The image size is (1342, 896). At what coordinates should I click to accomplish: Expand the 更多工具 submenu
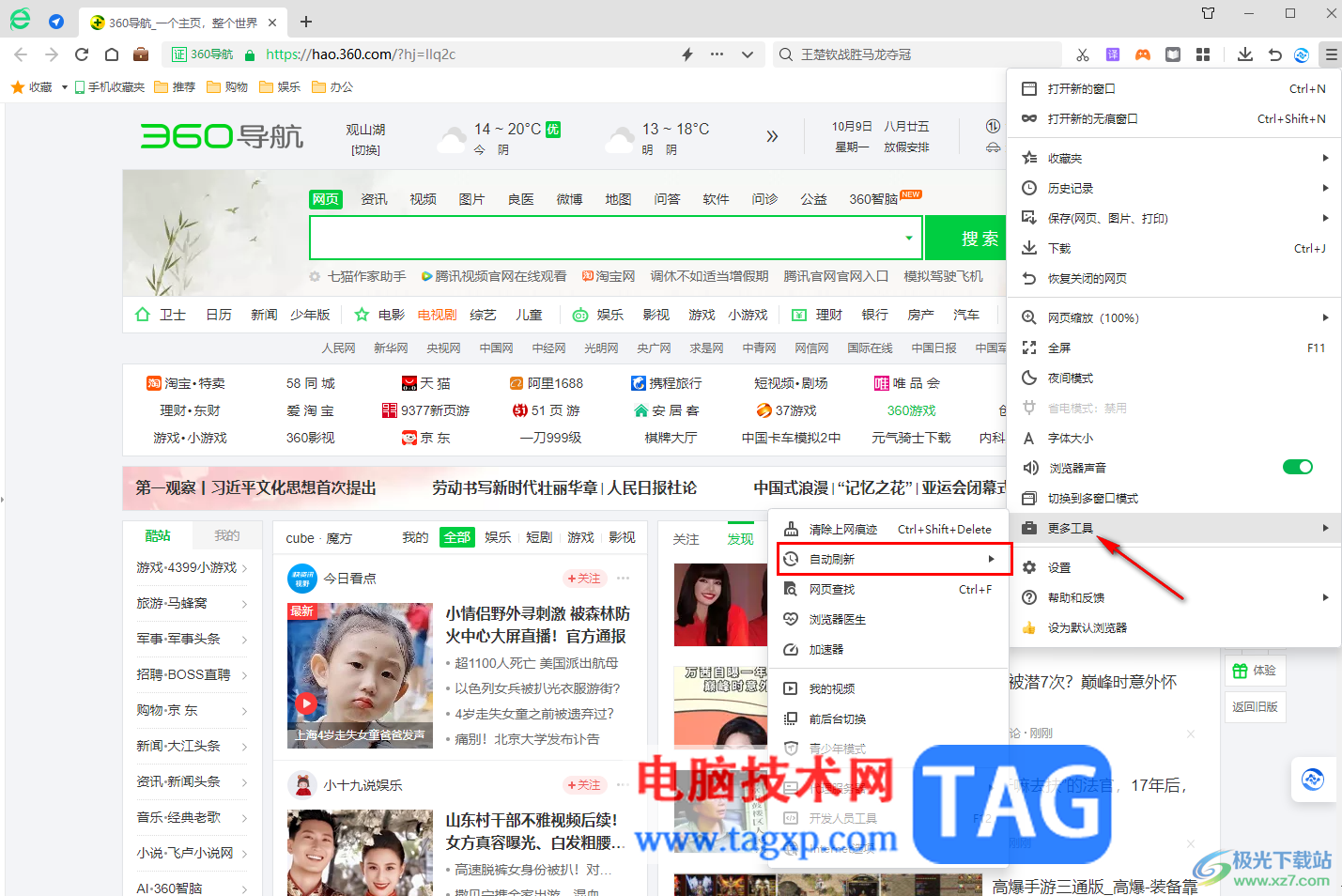tap(1174, 528)
